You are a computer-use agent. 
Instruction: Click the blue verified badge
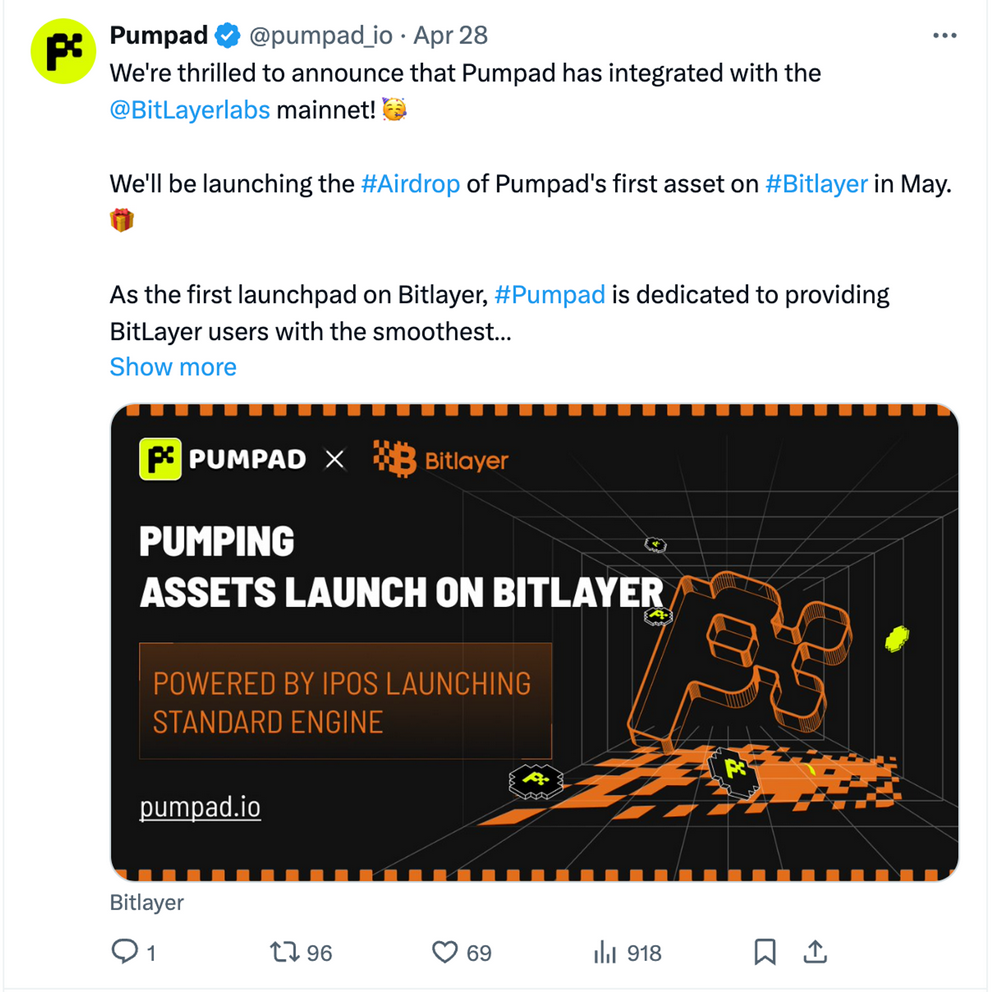click(x=228, y=36)
